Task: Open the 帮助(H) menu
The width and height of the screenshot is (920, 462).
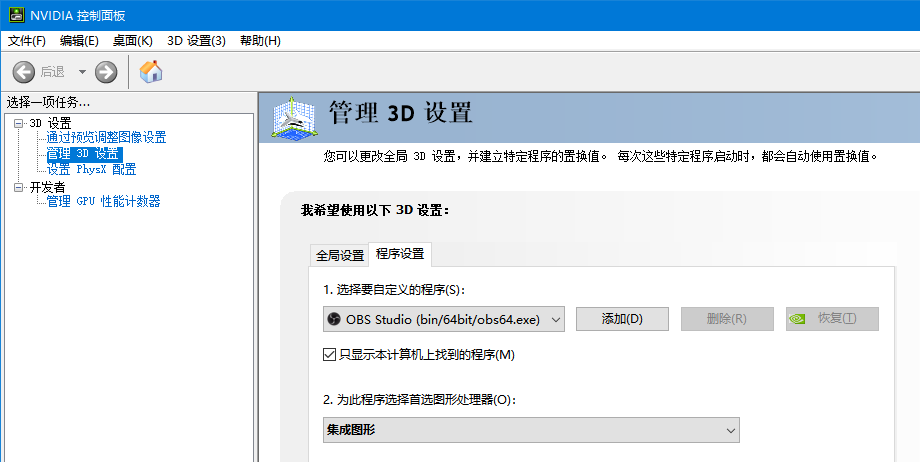Action: point(260,41)
